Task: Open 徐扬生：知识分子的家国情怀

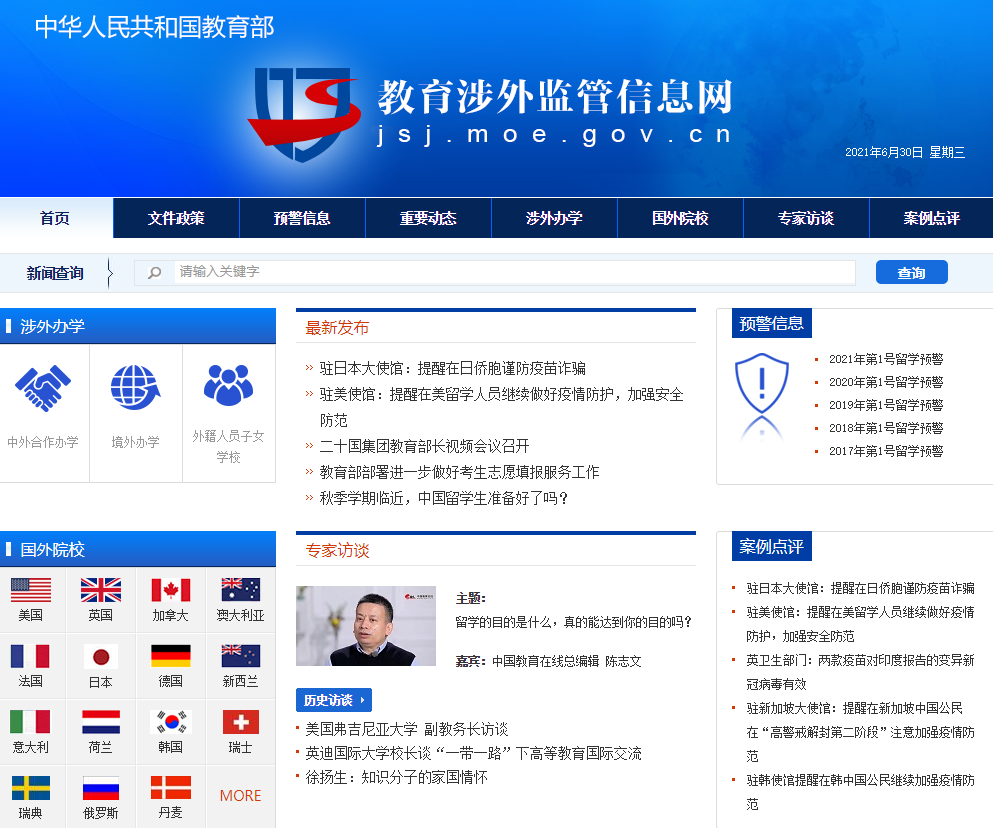Action: point(396,777)
